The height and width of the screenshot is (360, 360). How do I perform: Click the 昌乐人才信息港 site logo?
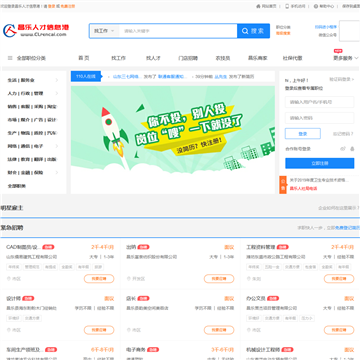tap(36, 30)
